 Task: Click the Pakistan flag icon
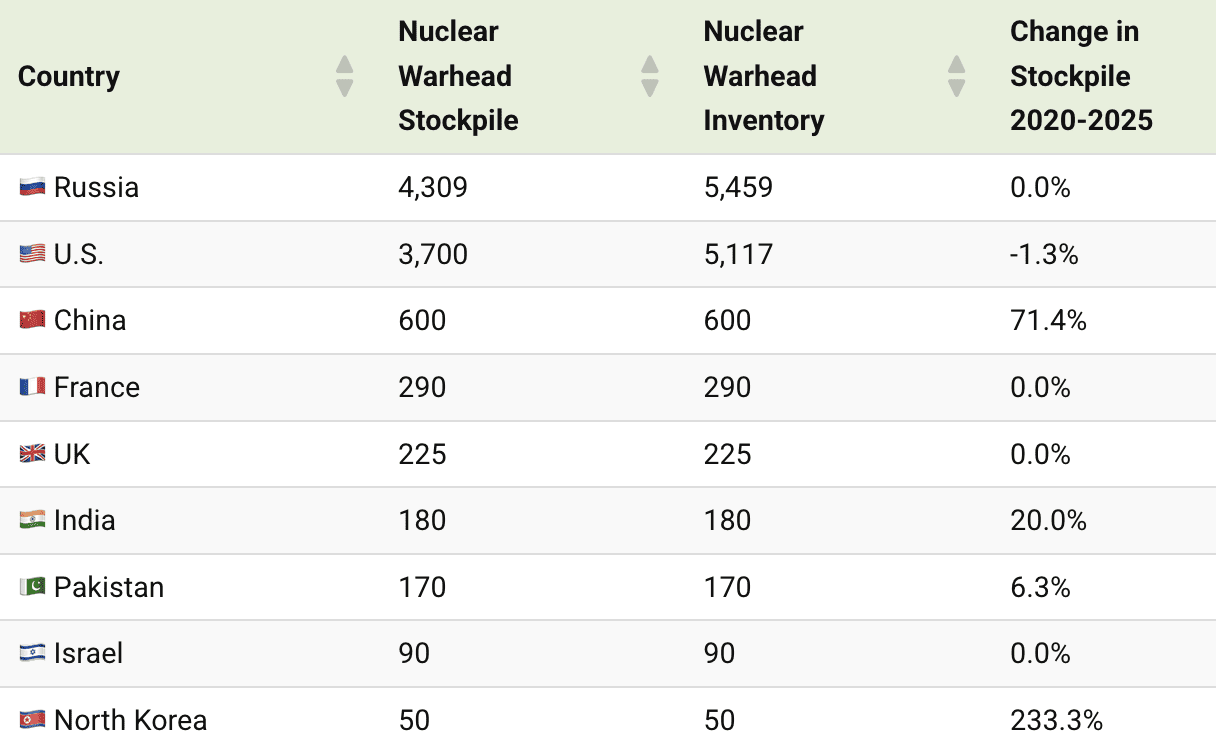click(x=32, y=587)
